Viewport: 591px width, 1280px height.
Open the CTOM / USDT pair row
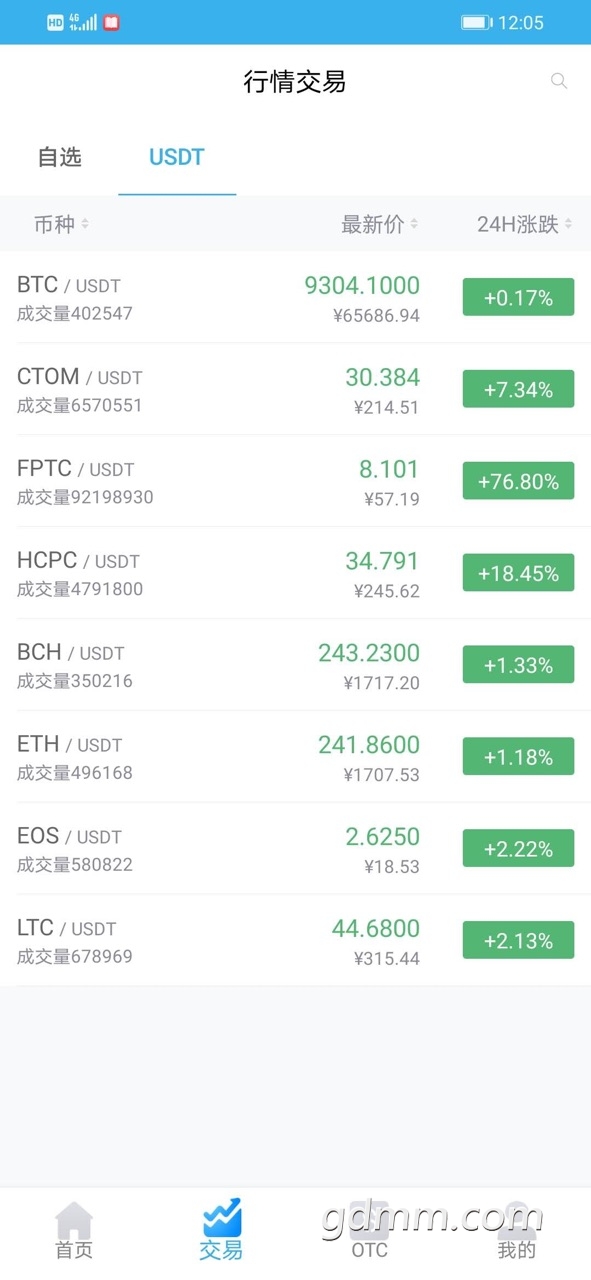pos(295,389)
